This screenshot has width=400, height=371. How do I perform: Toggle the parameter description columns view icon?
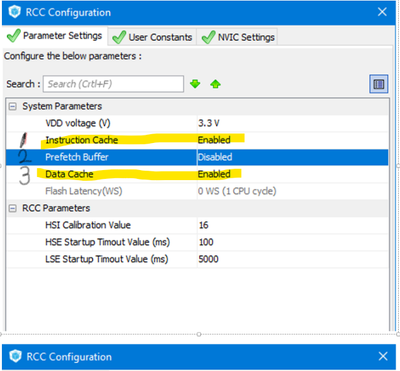[379, 84]
